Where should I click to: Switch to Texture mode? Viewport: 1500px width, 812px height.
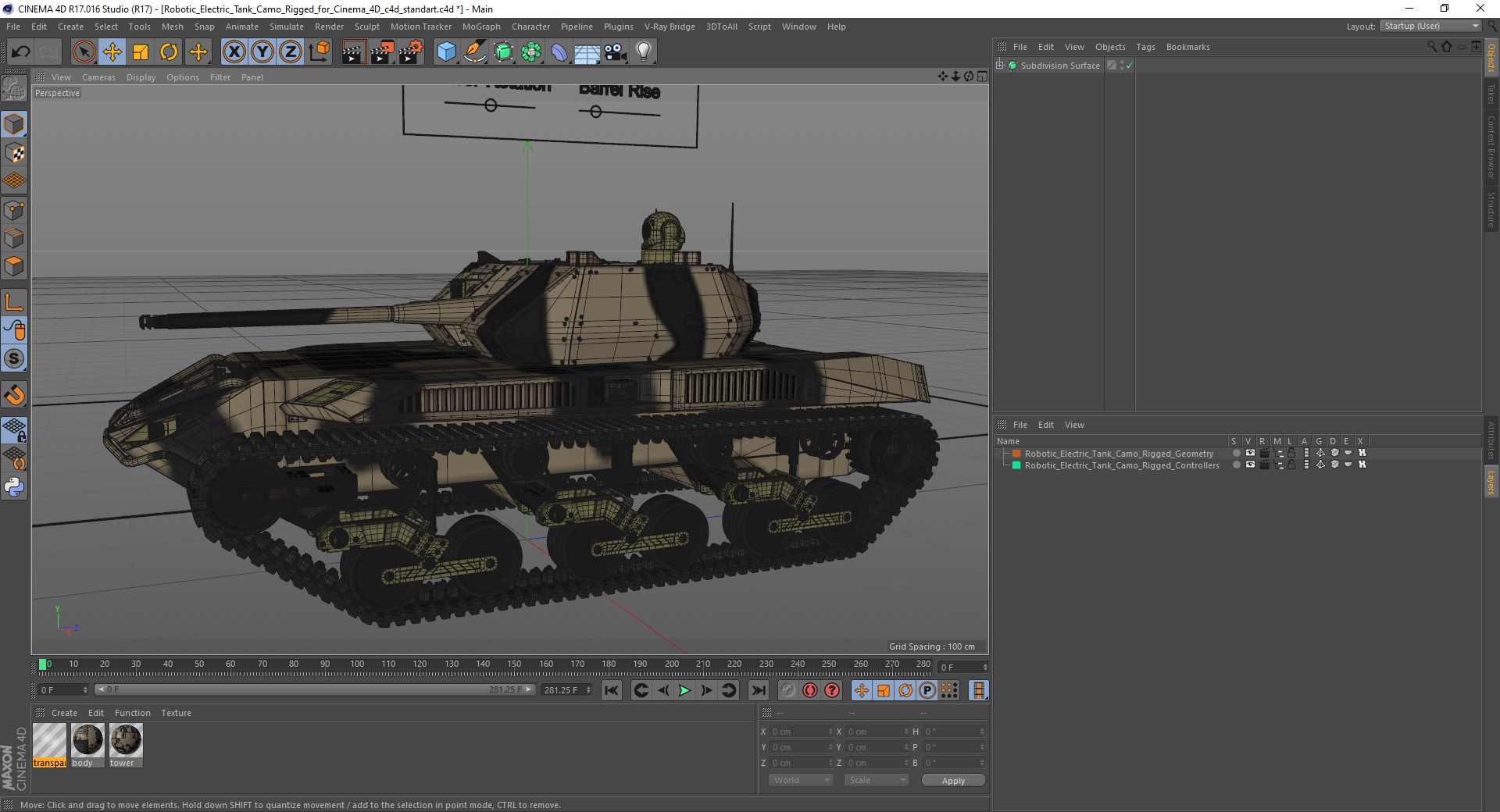click(14, 153)
